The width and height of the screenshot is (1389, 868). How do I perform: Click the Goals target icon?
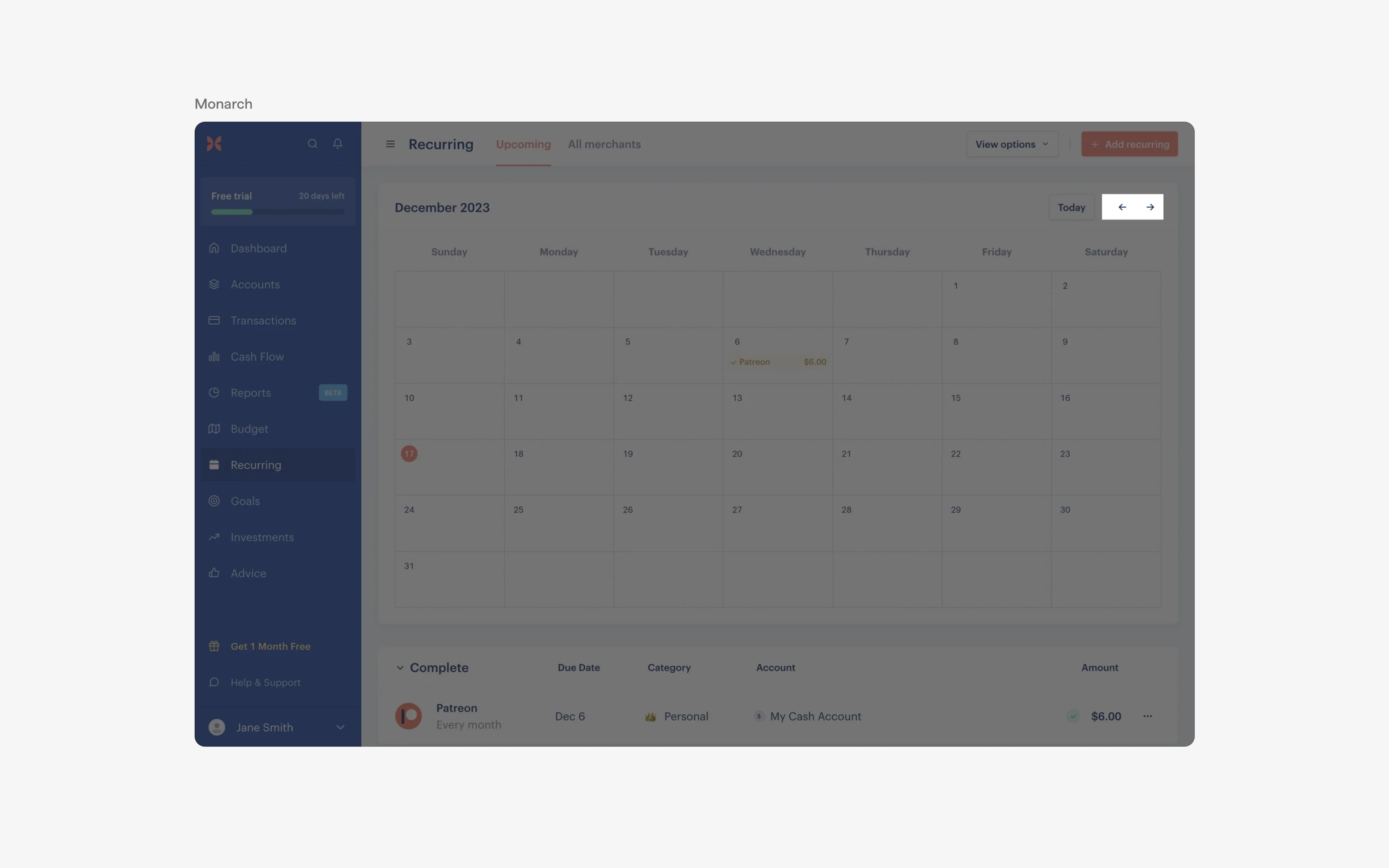pos(214,501)
